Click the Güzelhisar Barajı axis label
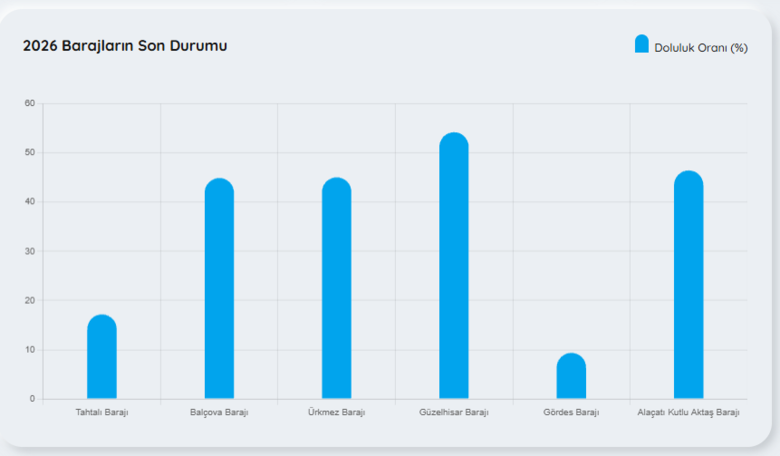Screen dimensions: 780x456 454,412
